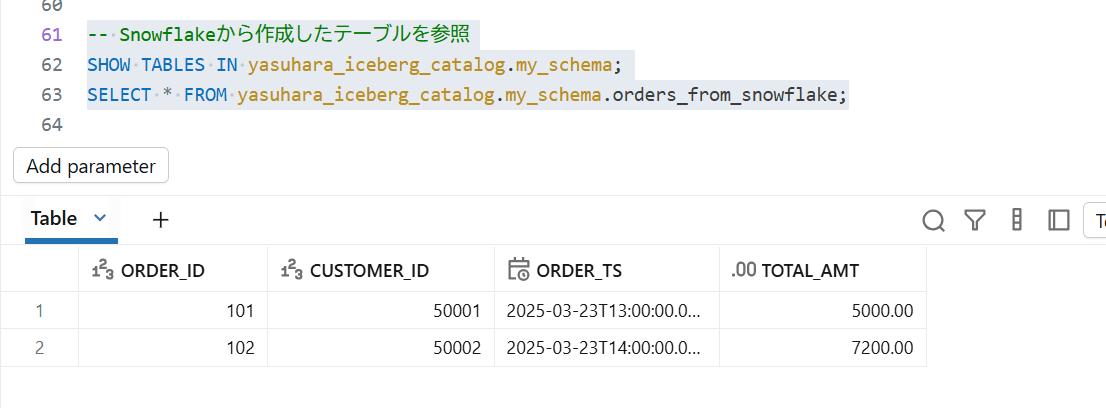The image size is (1106, 408).
Task: Click the integer type icon beside CUSTOMER_ID
Action: pos(291,269)
